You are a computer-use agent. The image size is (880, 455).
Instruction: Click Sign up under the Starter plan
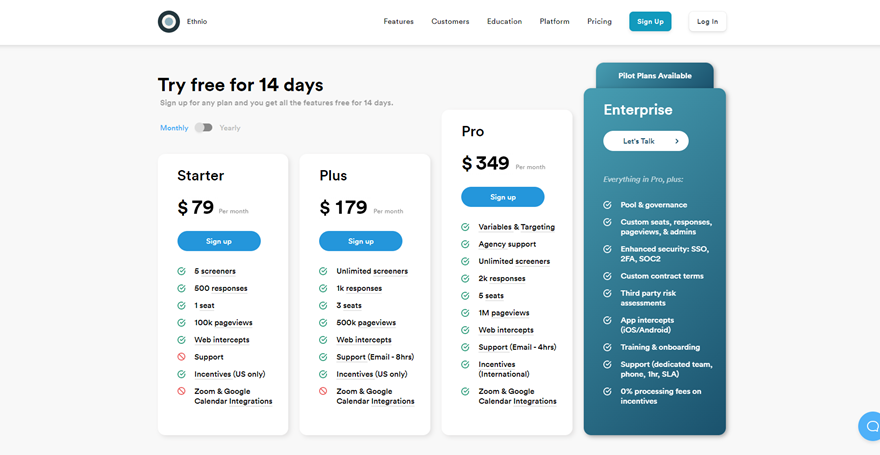pos(219,241)
